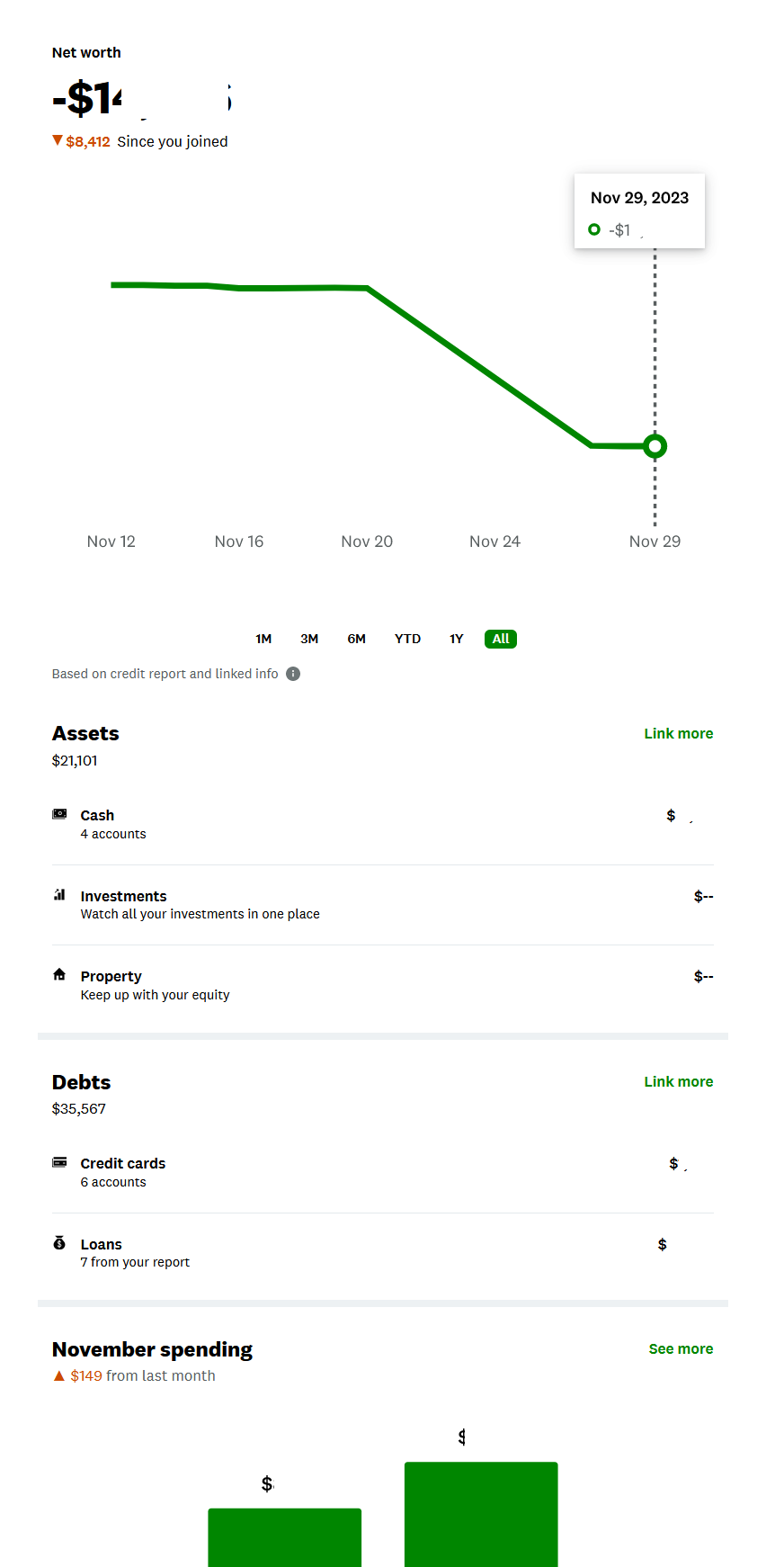Click the Nov 29 data point marker

tap(655, 446)
